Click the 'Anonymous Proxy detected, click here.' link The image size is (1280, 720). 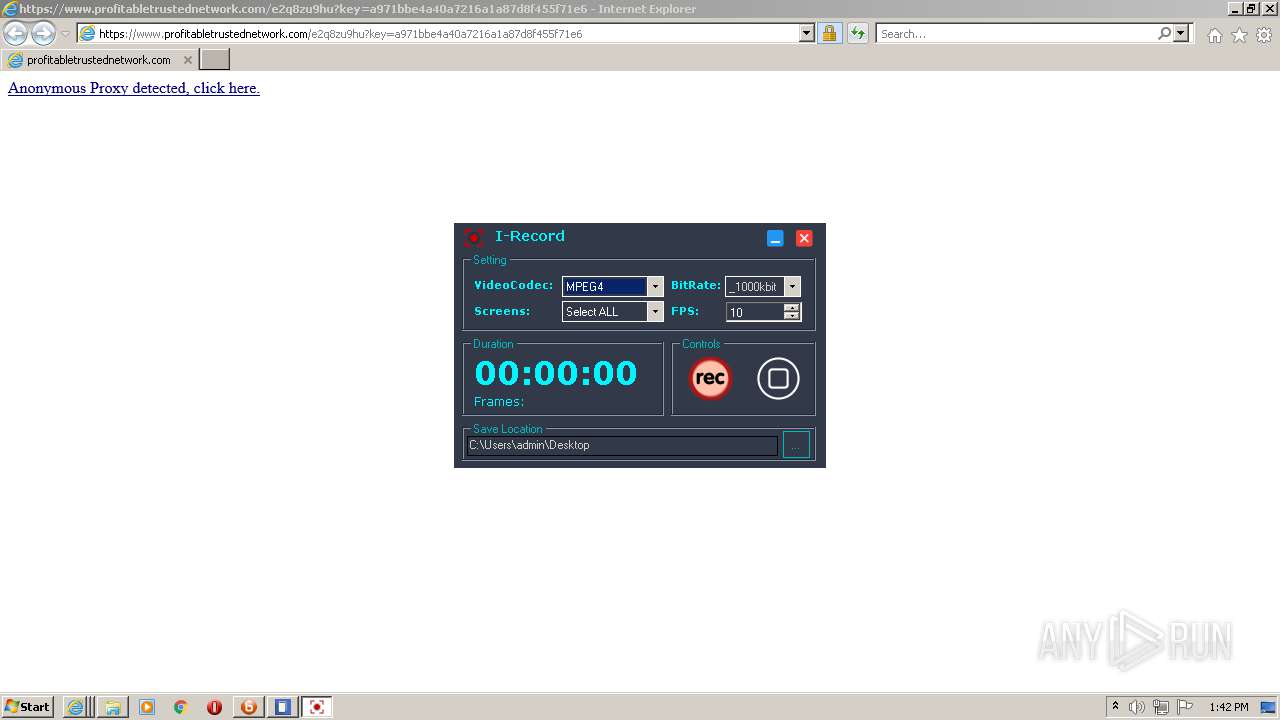tap(134, 88)
